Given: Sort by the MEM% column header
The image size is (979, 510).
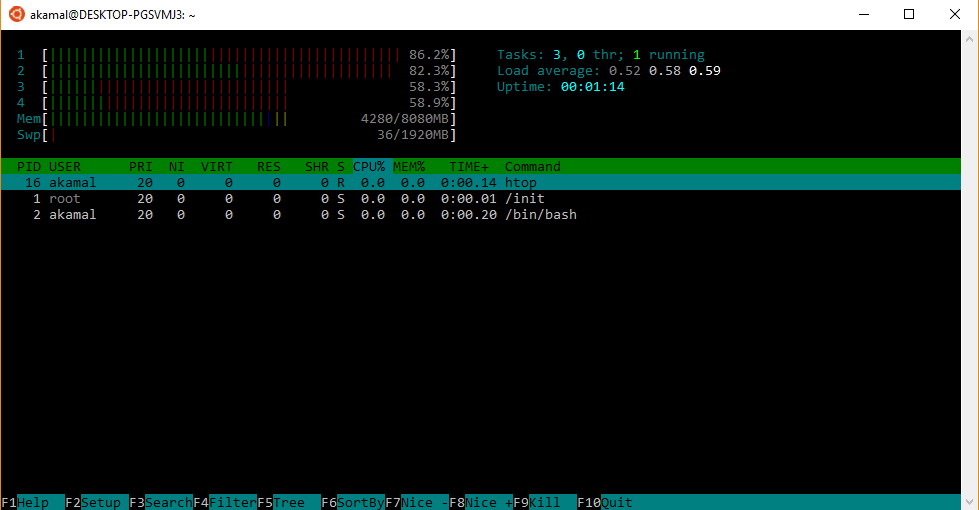Looking at the screenshot, I should click(409, 167).
